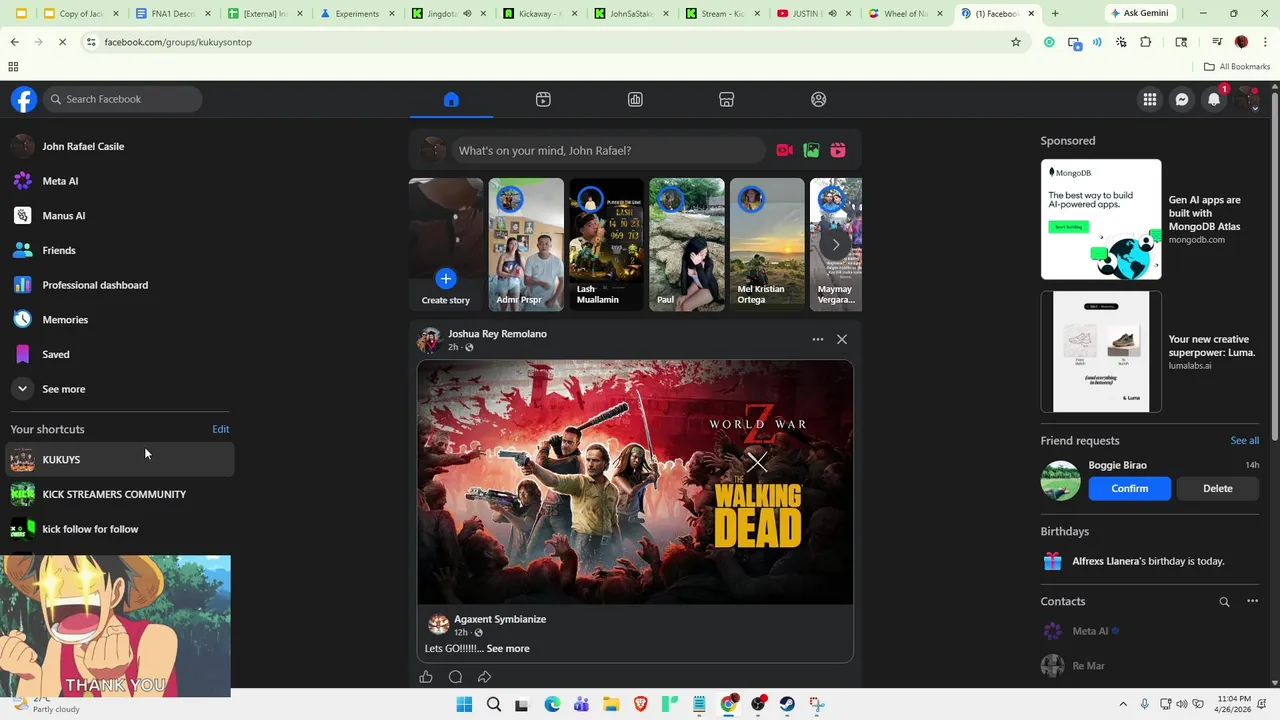Click the Facebook logo

(24, 99)
